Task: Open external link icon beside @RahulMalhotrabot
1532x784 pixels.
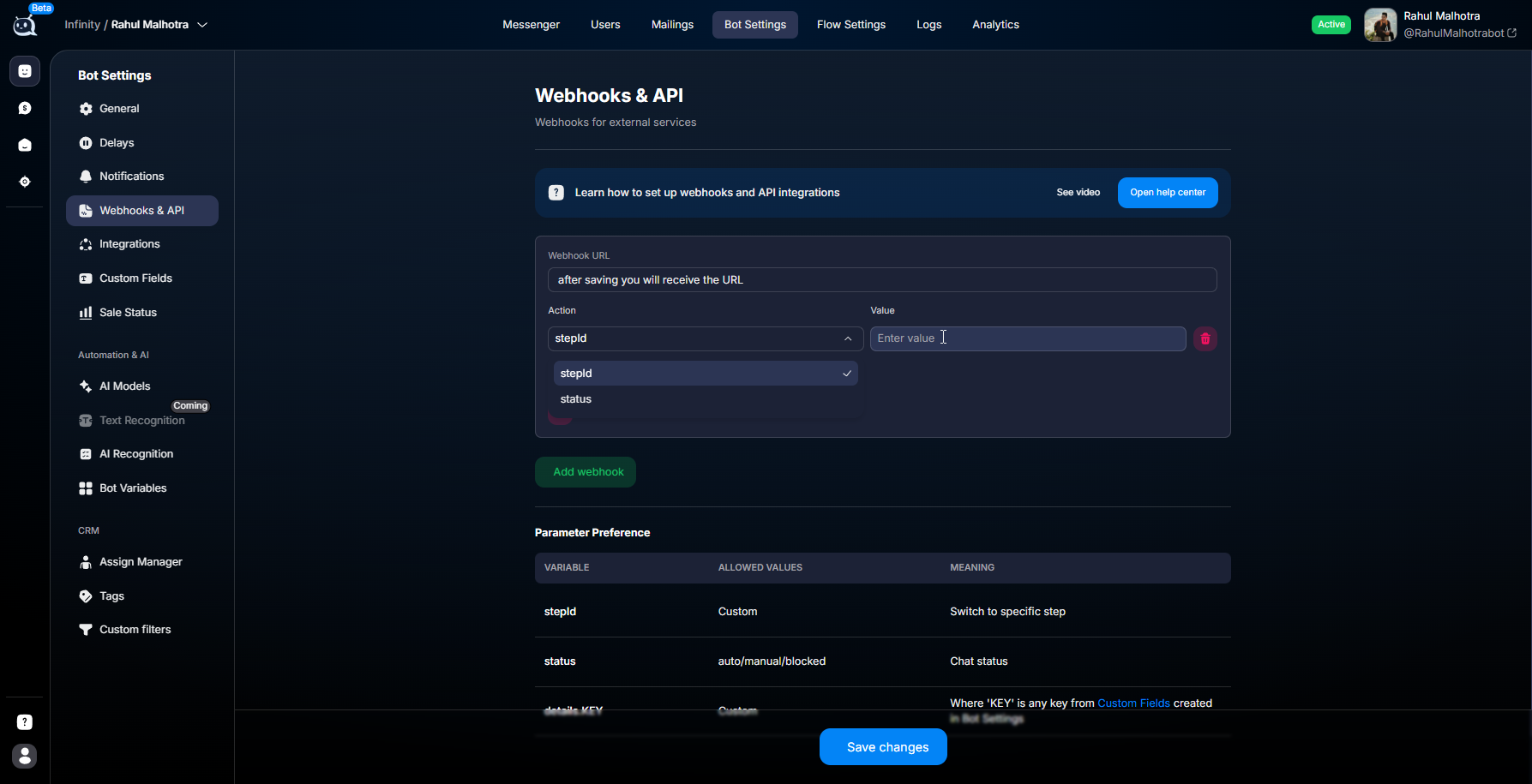Action: pos(1511,33)
